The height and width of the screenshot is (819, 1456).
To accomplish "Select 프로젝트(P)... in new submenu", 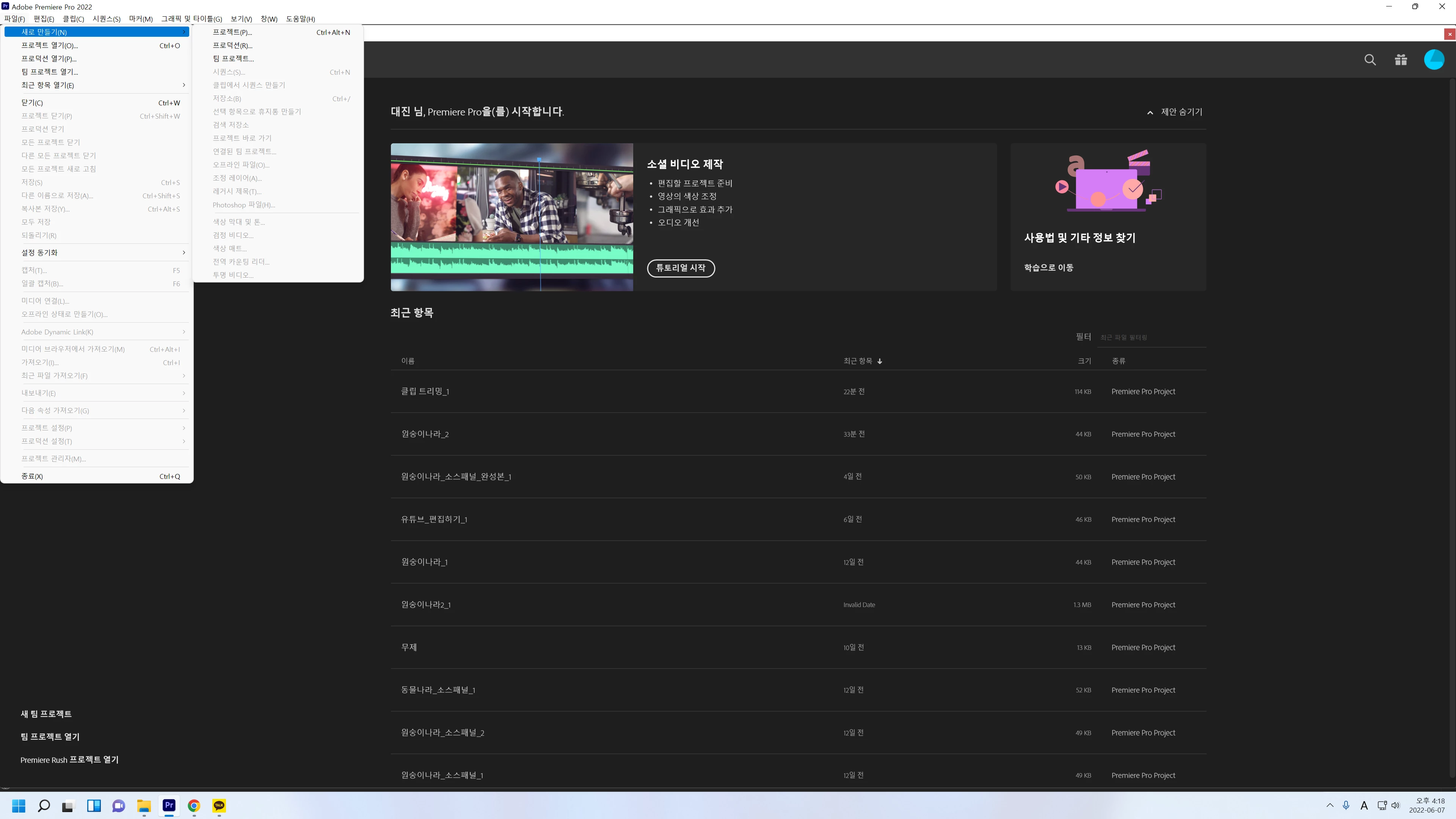I will click(x=232, y=32).
